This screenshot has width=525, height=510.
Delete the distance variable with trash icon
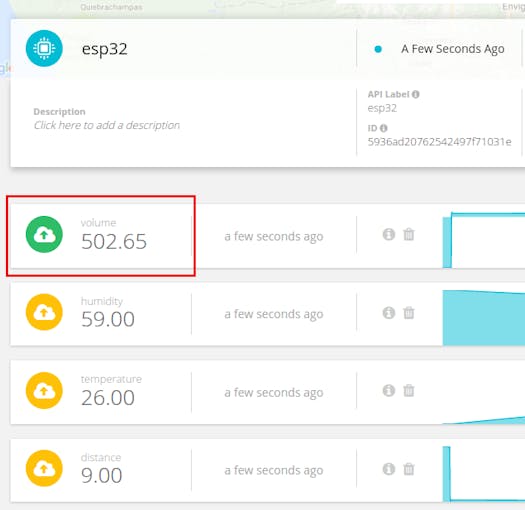pos(409,469)
